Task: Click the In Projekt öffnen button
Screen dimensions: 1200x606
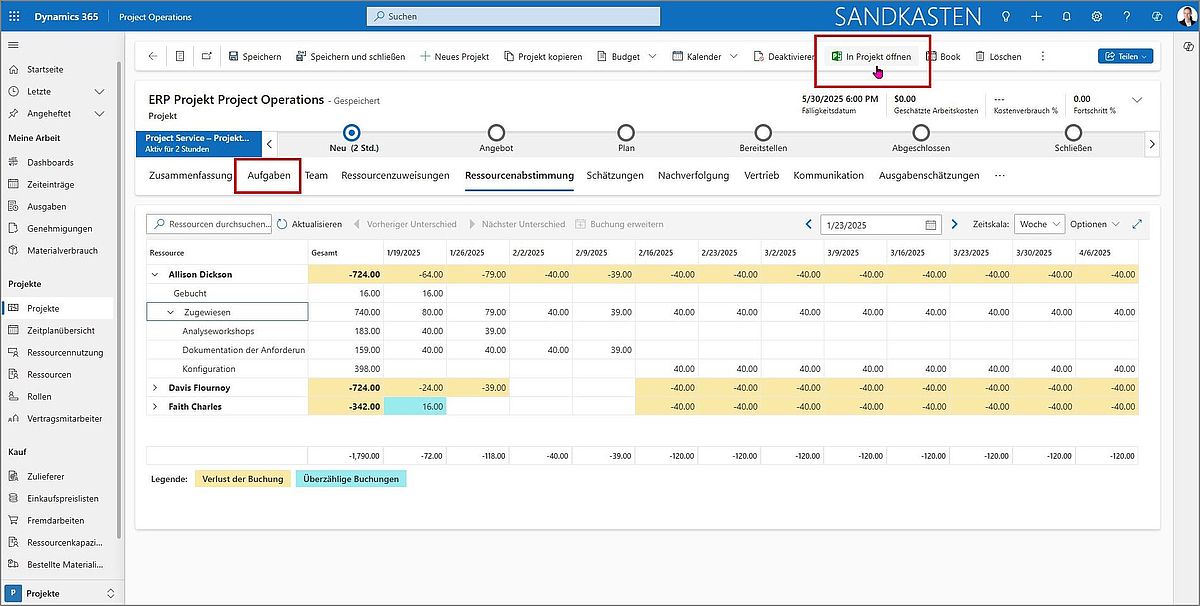Action: [x=871, y=56]
